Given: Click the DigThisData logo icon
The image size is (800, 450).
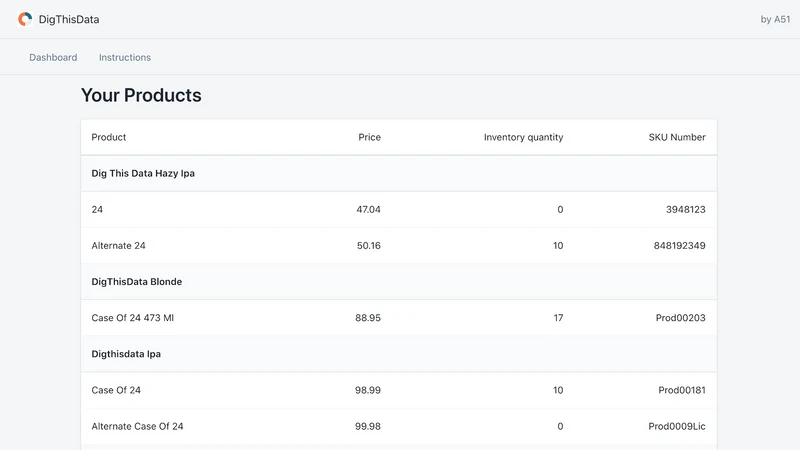Looking at the screenshot, I should coord(25,19).
